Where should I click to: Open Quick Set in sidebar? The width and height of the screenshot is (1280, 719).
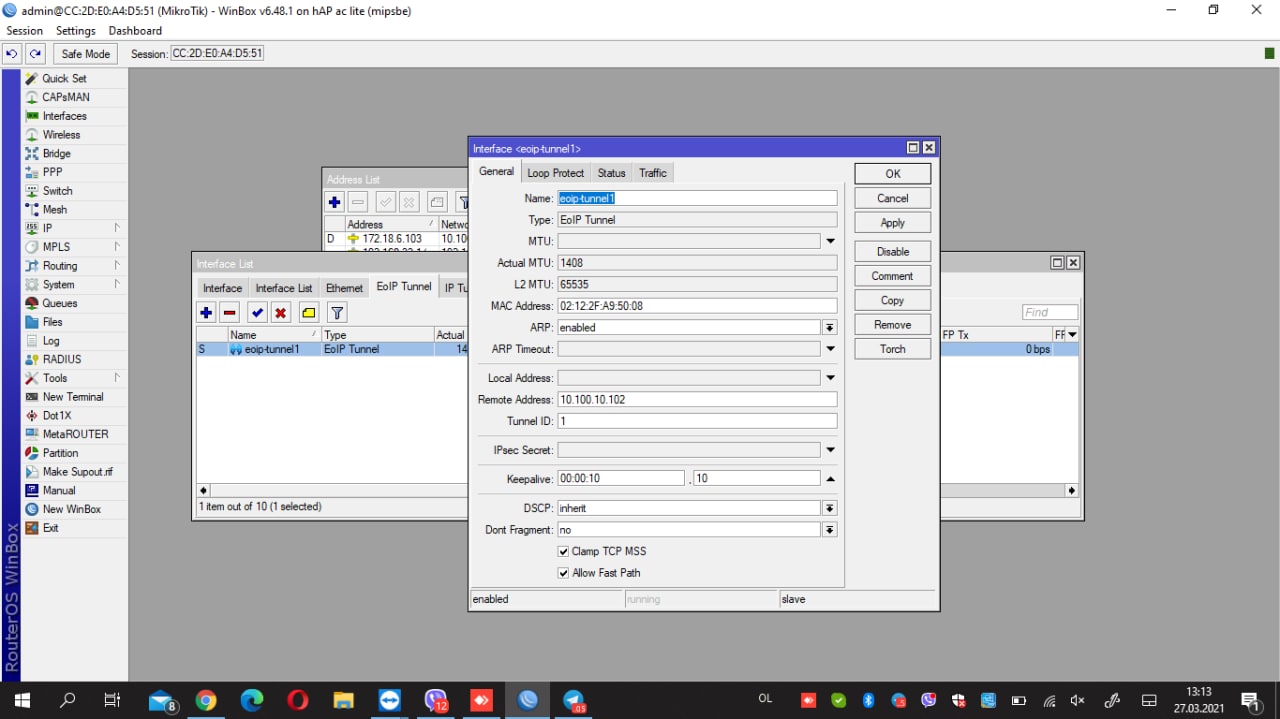64,78
